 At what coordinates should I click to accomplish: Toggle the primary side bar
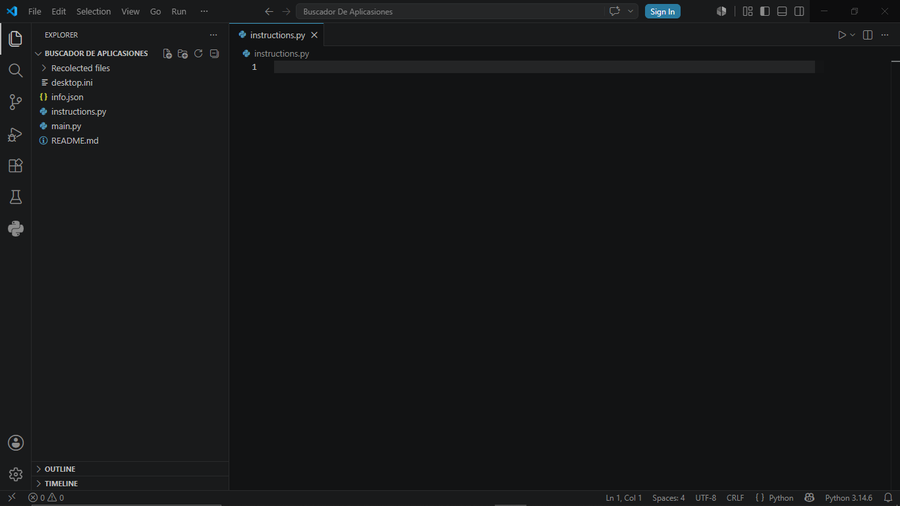click(x=765, y=11)
